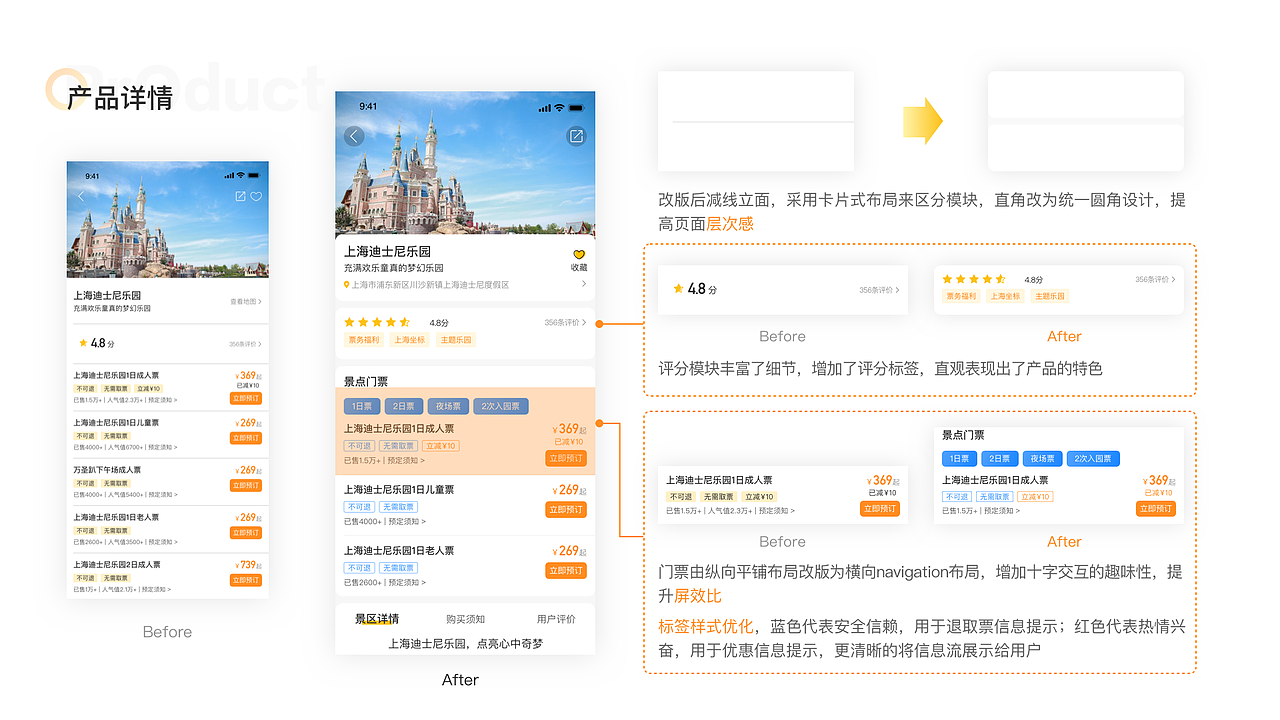Click star row in After rating comparison card
This screenshot has height=720, width=1280.
click(975, 279)
